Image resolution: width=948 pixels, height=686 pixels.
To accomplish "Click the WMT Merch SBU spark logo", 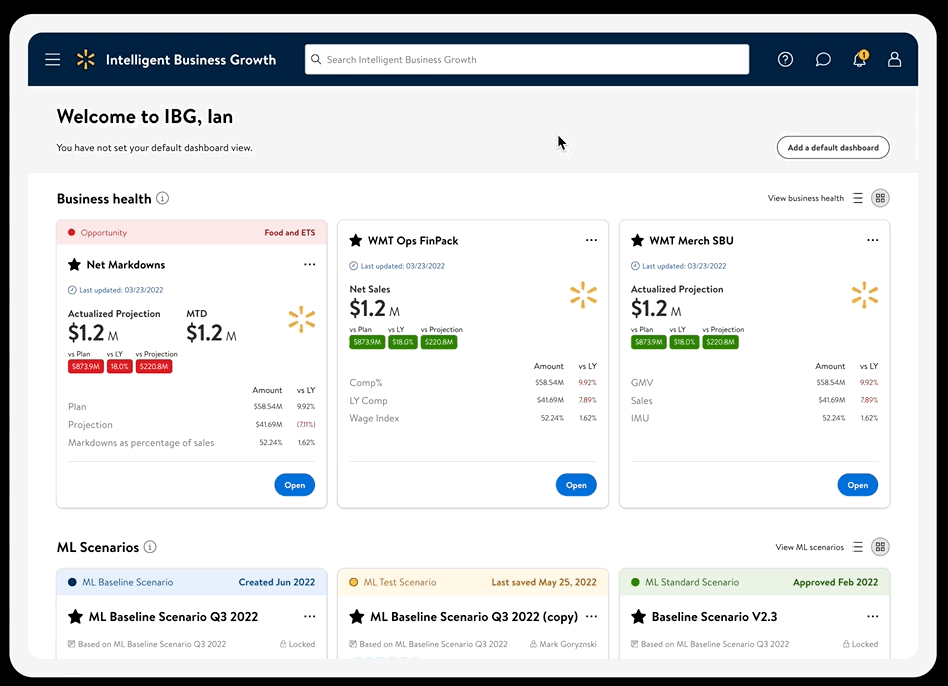I will 865,296.
